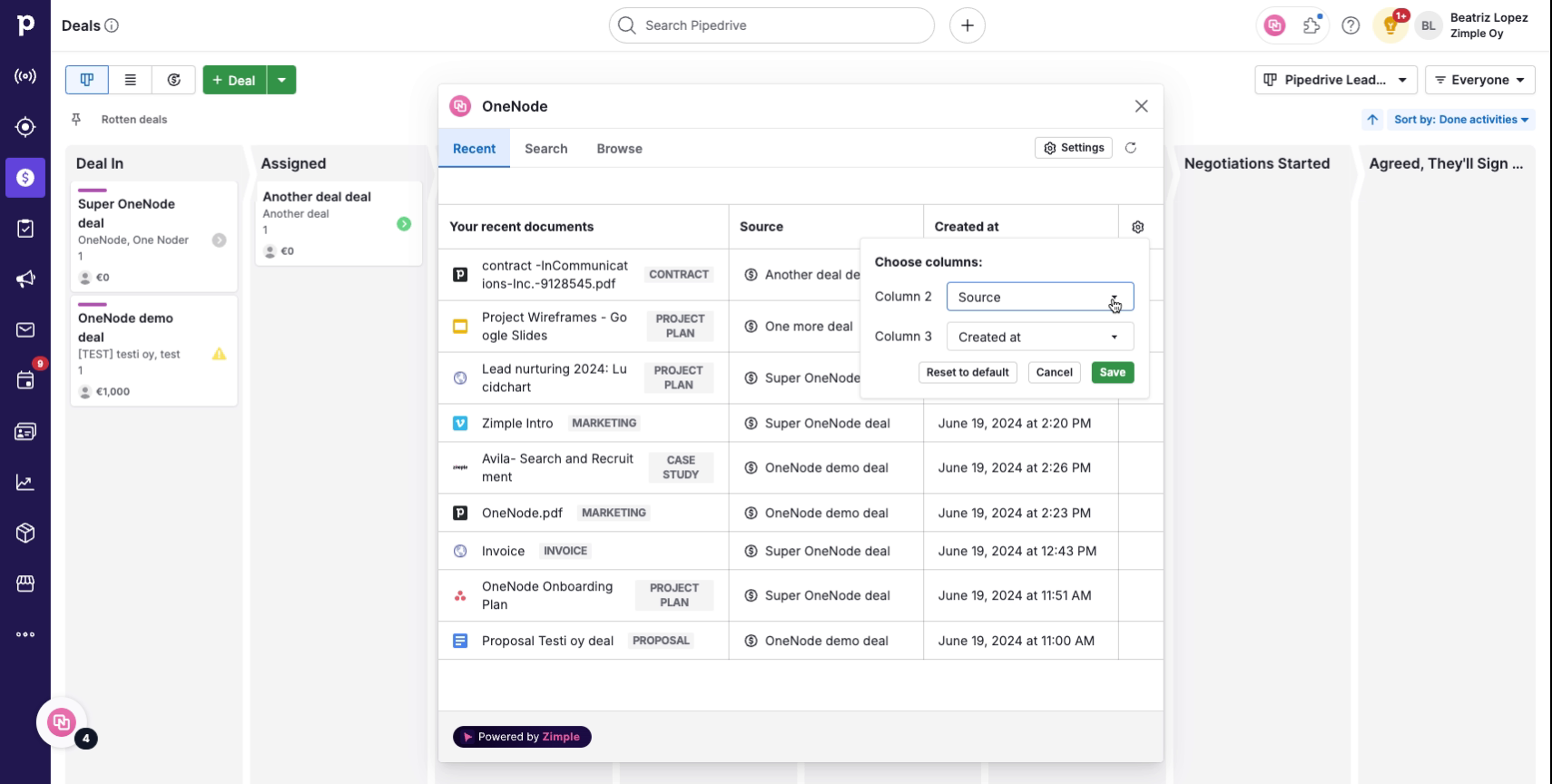The image size is (1552, 784).
Task: Click One more deal source link
Action: coord(809,327)
